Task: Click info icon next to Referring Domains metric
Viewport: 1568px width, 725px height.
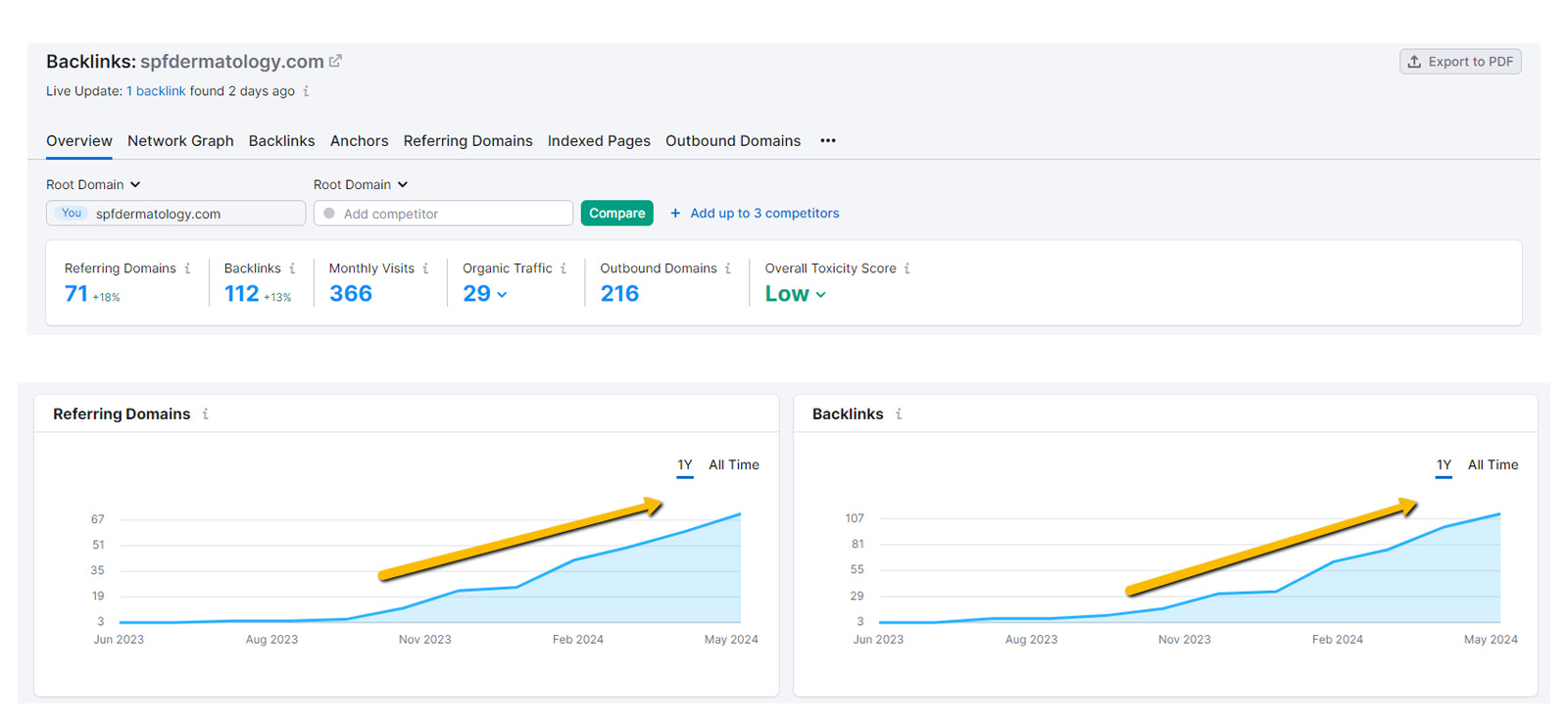Action: 187,268
